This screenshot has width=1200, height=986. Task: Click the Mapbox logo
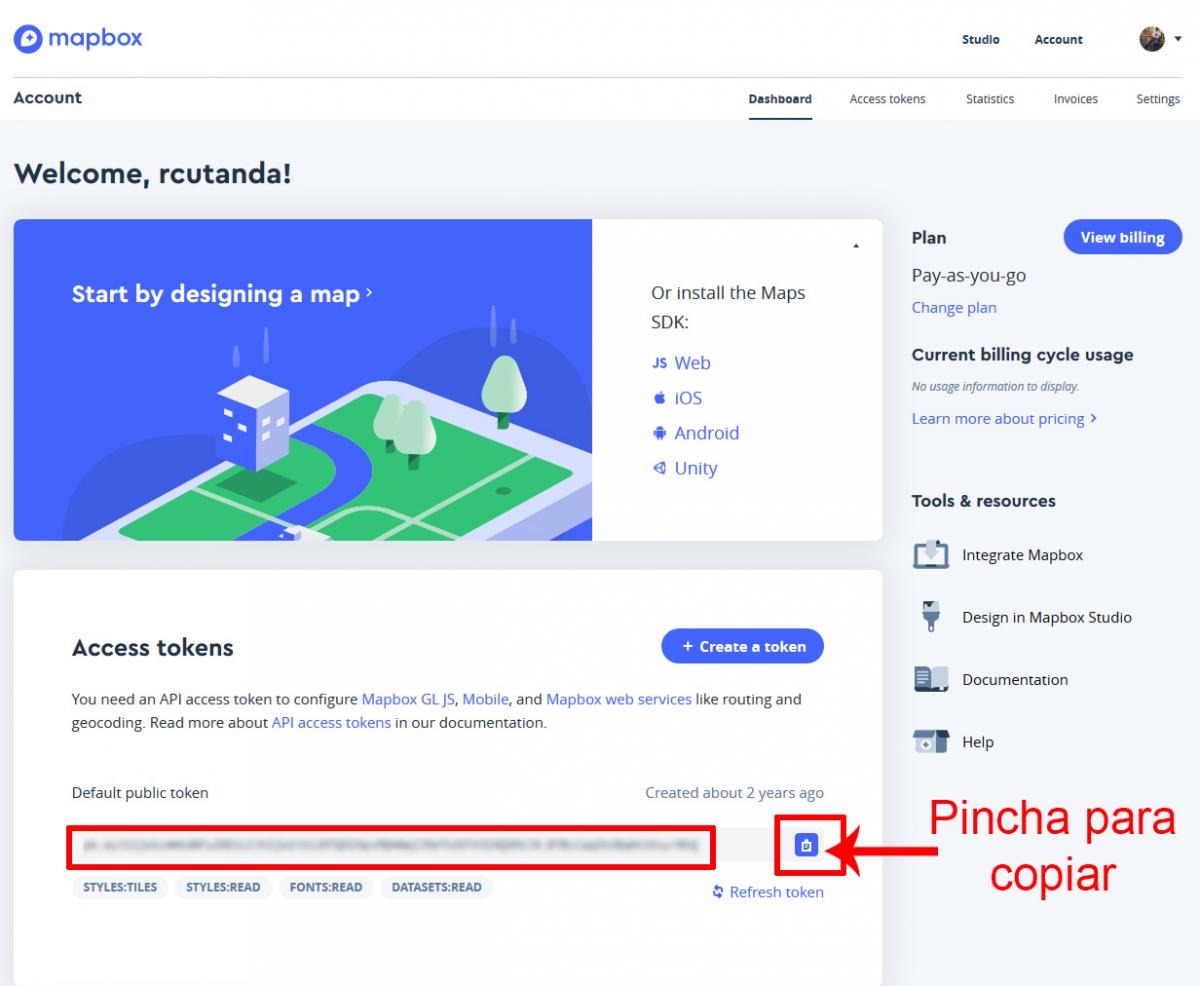tap(78, 39)
